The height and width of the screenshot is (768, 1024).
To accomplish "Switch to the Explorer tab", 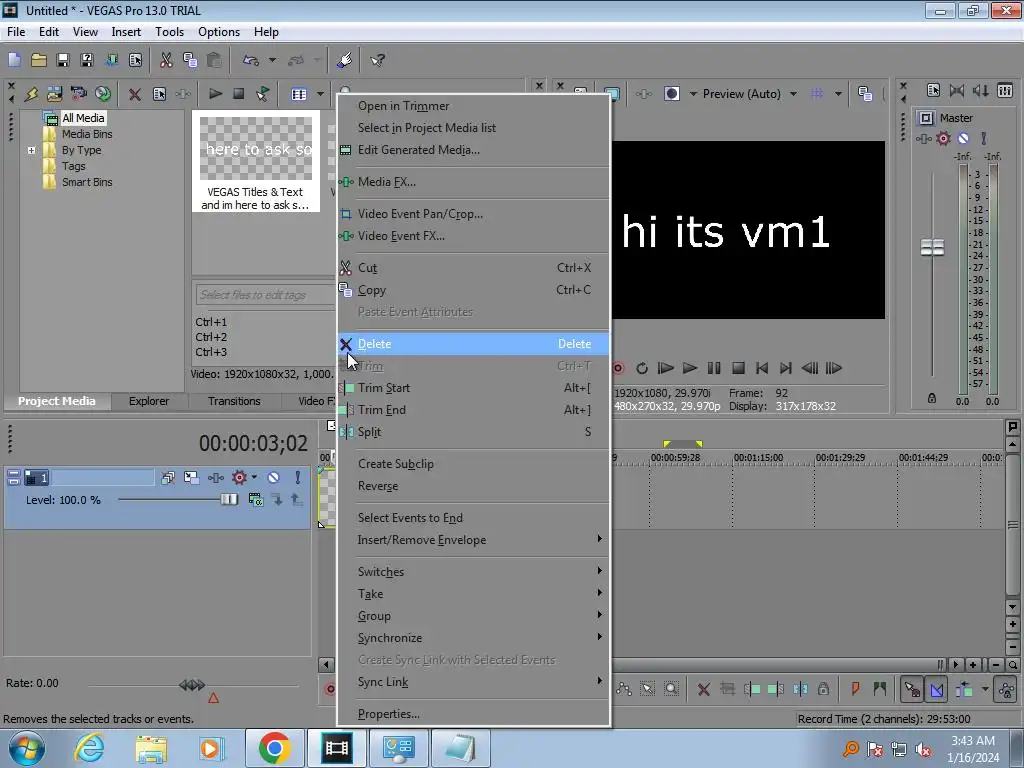I will tap(149, 401).
